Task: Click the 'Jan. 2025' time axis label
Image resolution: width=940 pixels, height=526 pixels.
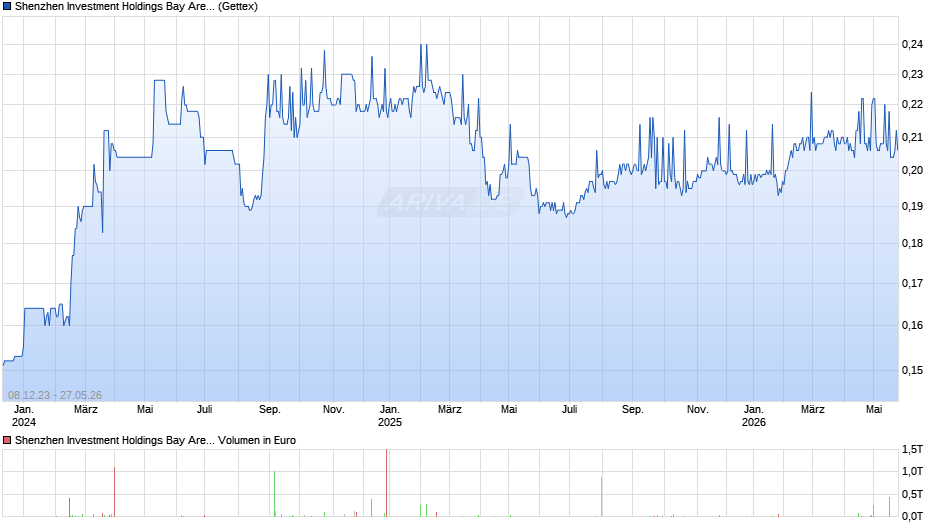Action: (x=390, y=416)
